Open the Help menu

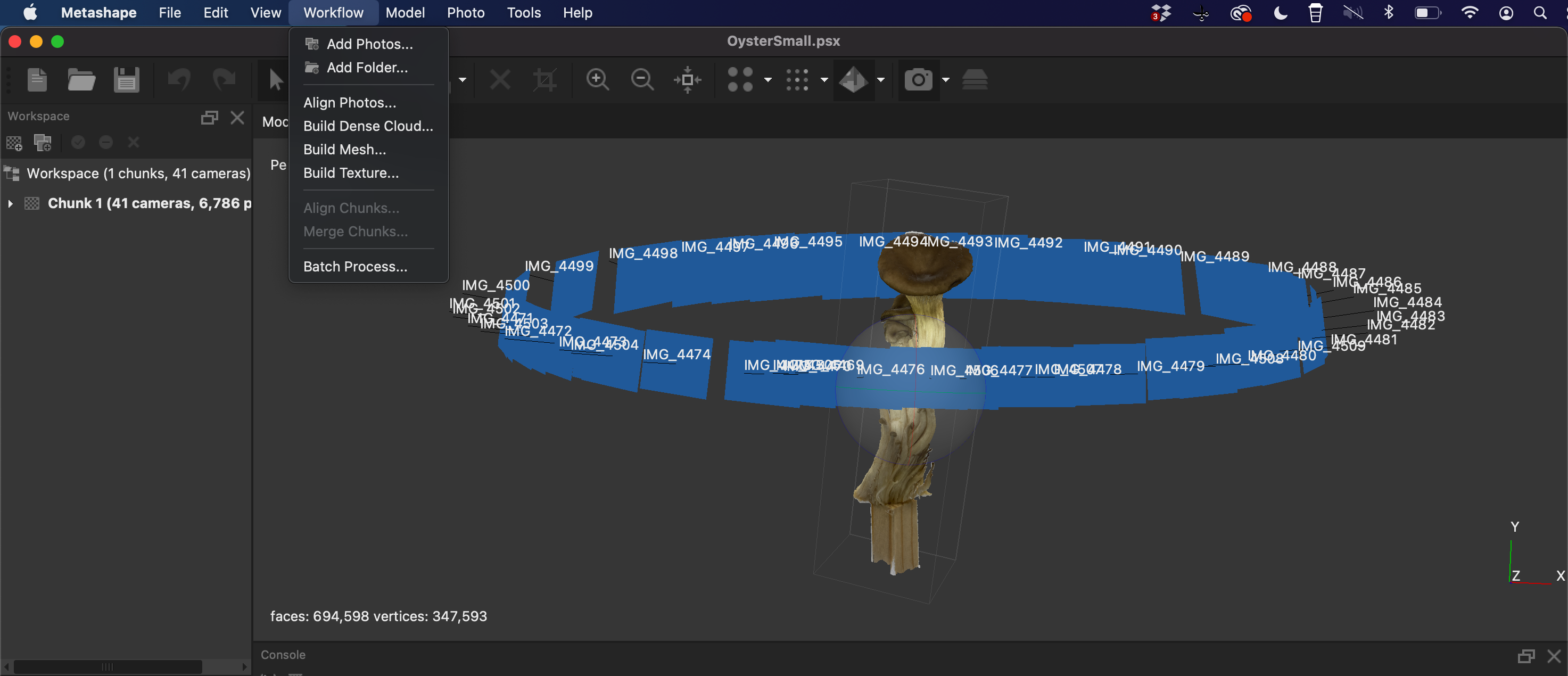click(x=577, y=13)
